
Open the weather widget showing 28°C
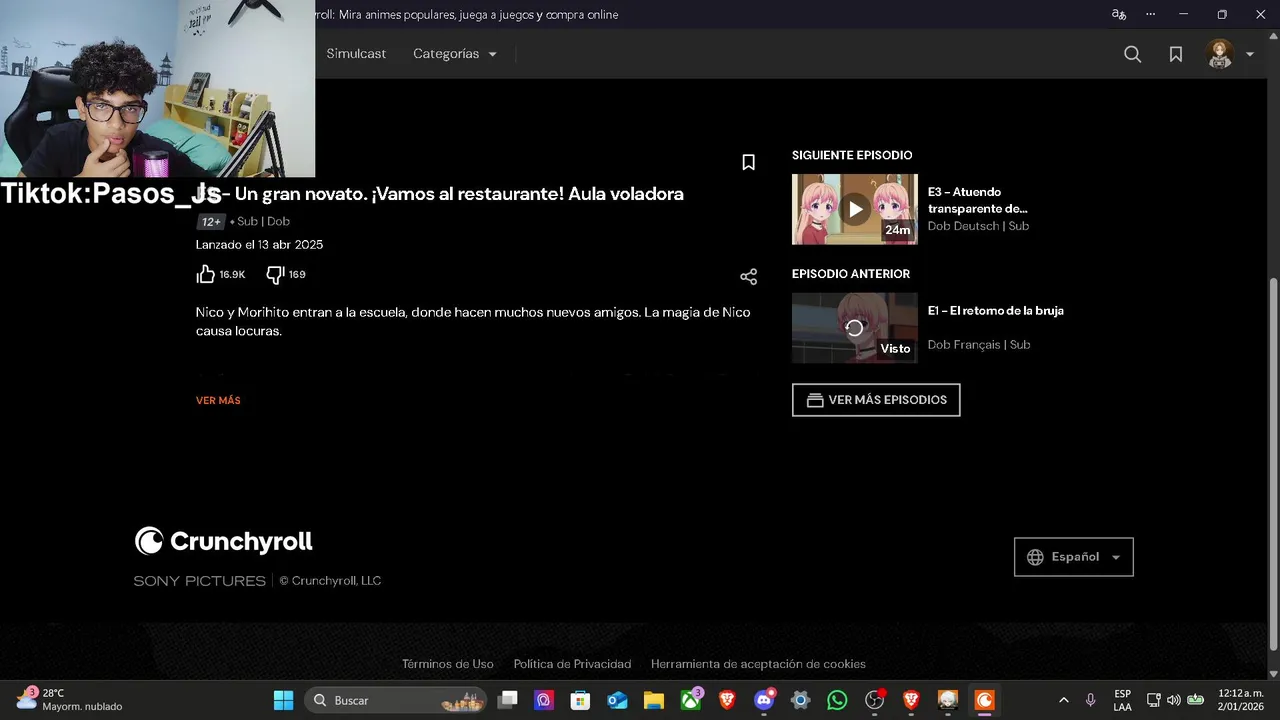pos(70,700)
